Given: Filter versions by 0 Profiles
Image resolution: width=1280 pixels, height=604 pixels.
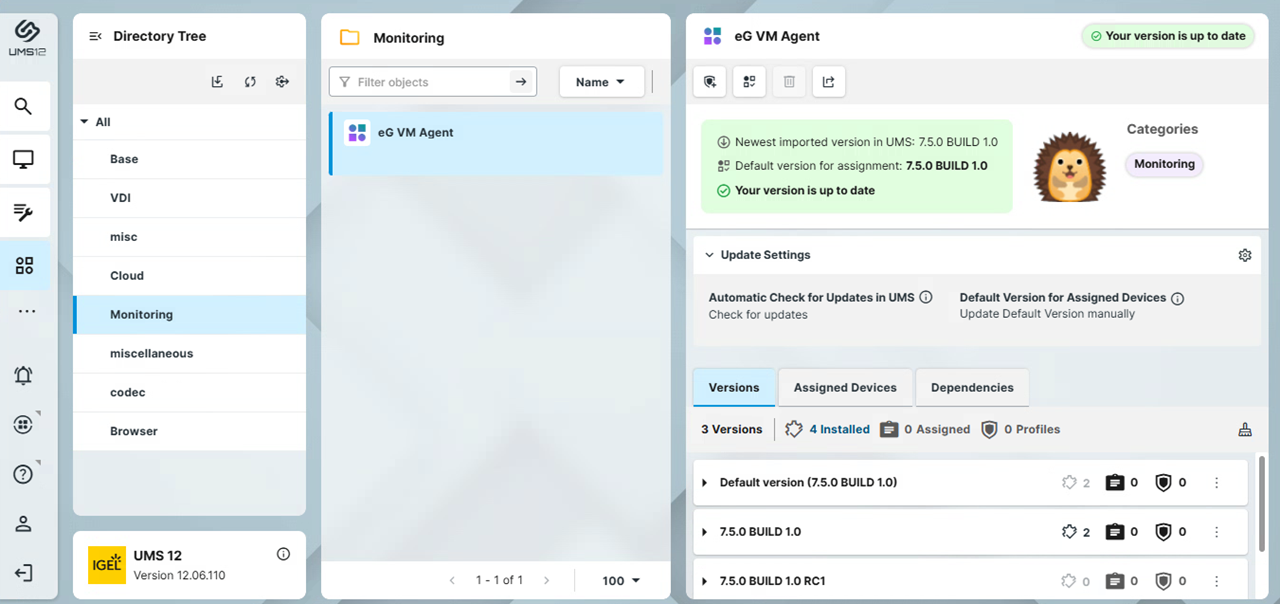Looking at the screenshot, I should [1020, 429].
